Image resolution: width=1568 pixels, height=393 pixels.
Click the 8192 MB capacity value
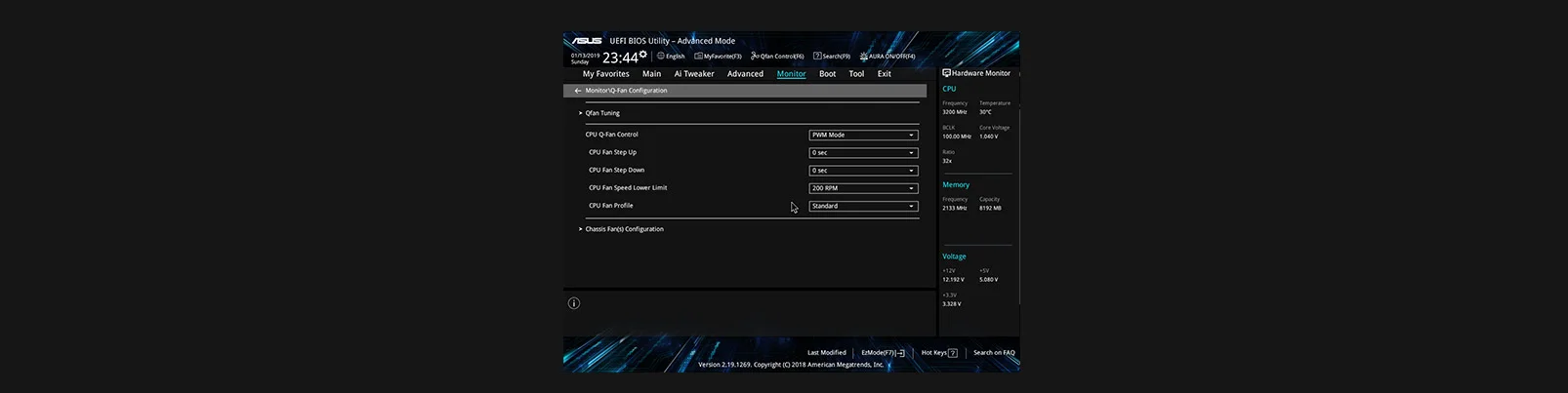[990, 208]
